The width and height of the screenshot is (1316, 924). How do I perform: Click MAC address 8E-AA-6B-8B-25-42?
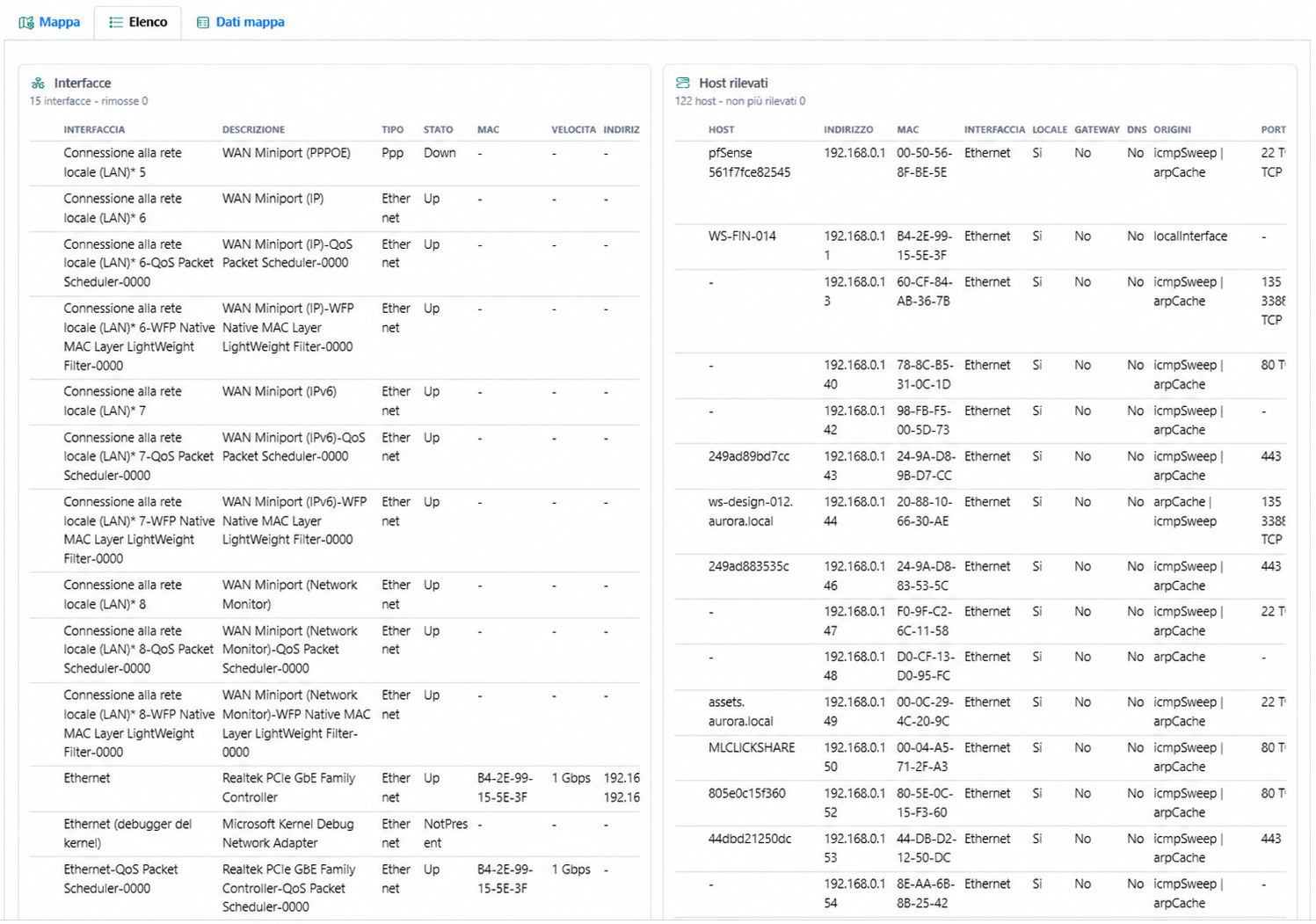[x=925, y=893]
